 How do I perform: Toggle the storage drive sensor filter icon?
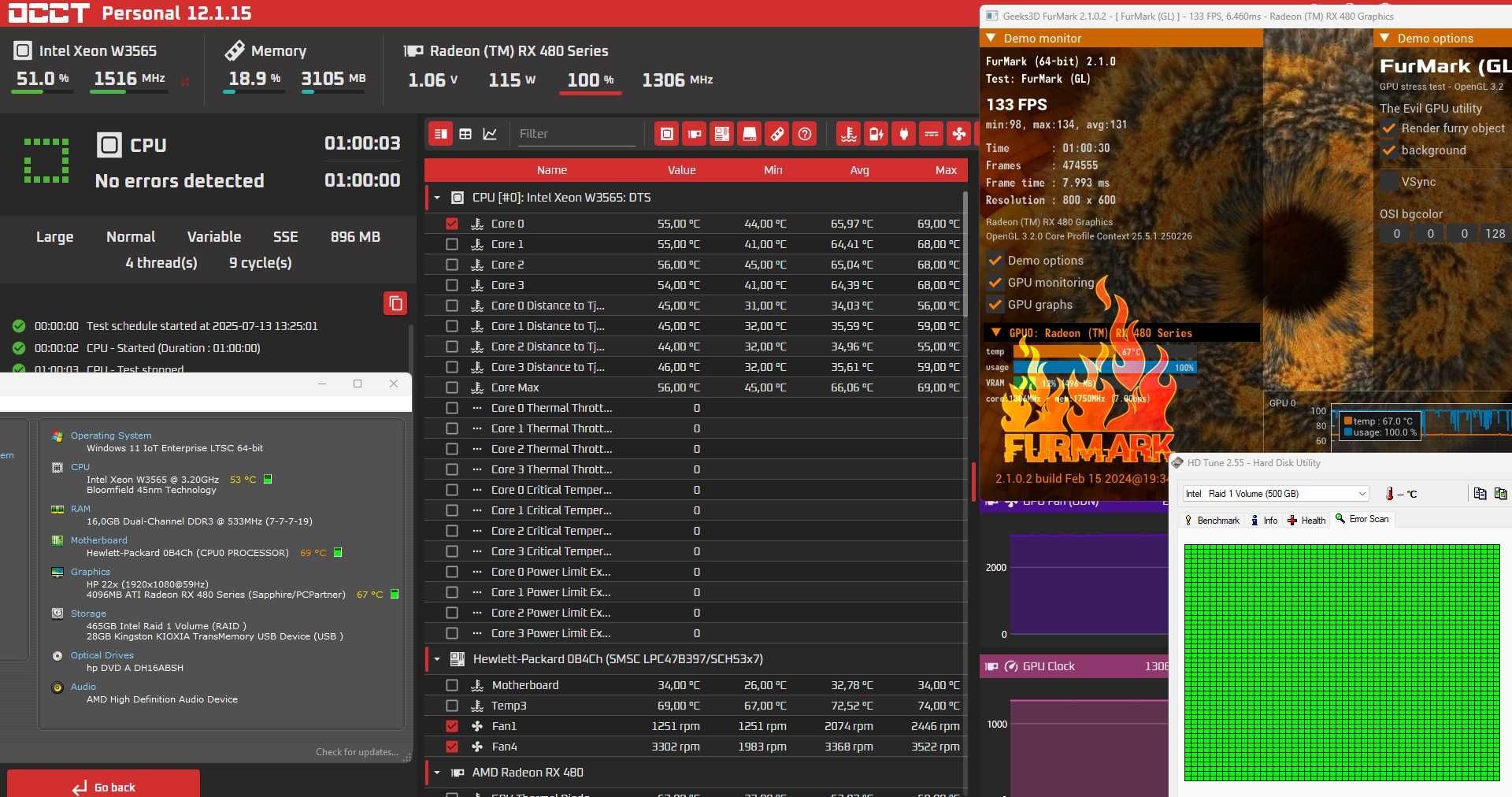[x=750, y=134]
